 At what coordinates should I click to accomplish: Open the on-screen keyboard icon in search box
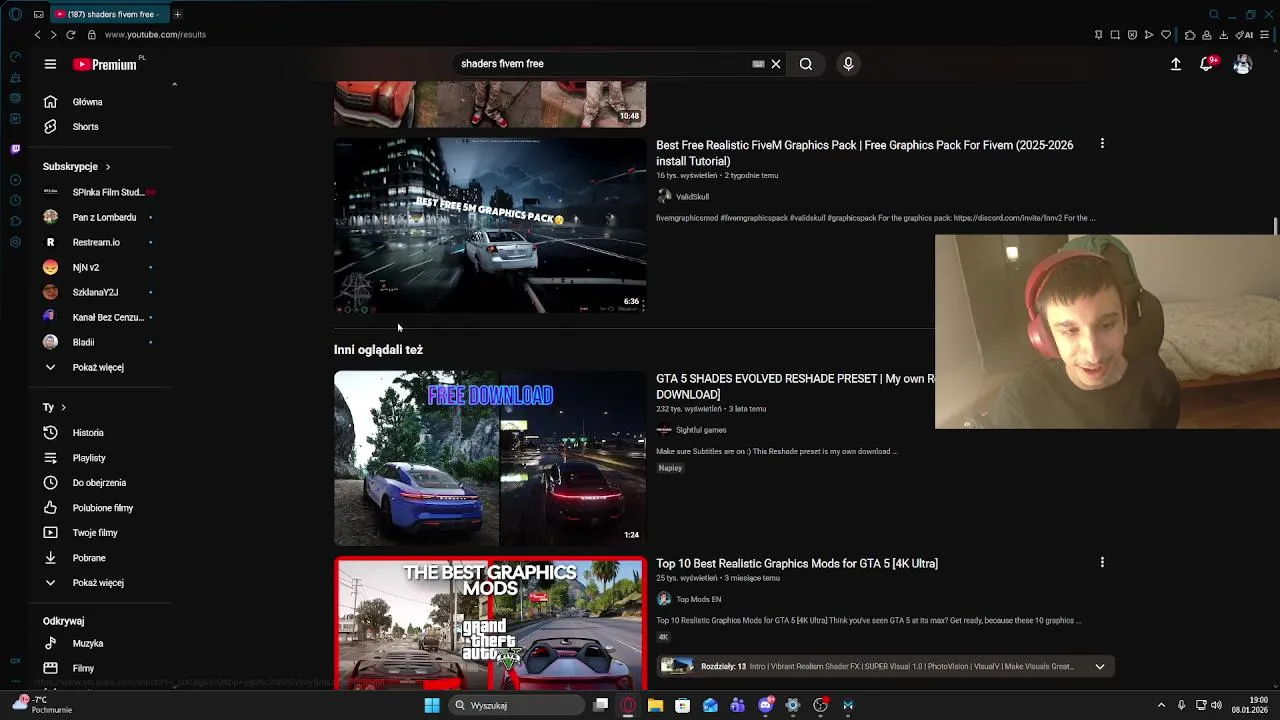pos(758,64)
